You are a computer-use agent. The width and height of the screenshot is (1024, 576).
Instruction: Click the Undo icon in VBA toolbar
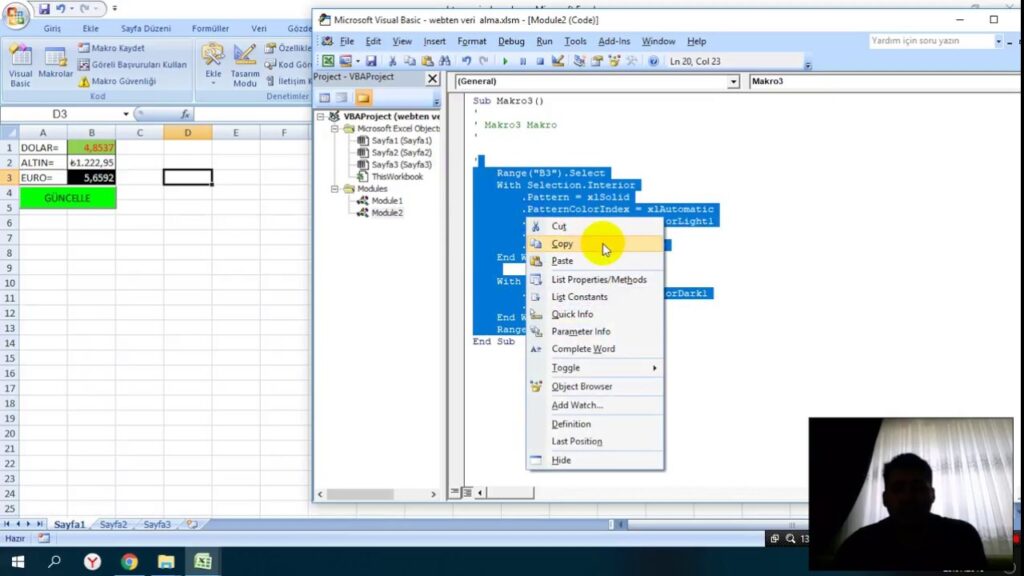pyautogui.click(x=467, y=61)
